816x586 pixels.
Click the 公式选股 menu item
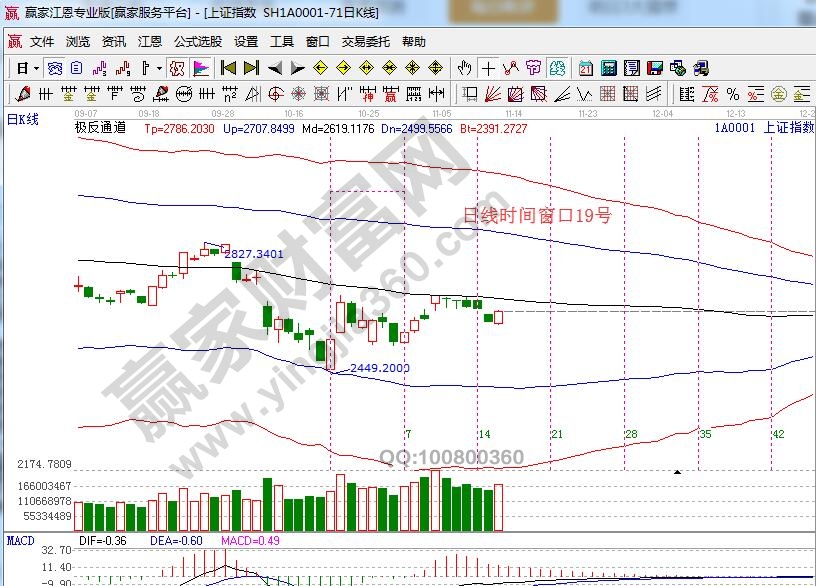click(x=198, y=42)
